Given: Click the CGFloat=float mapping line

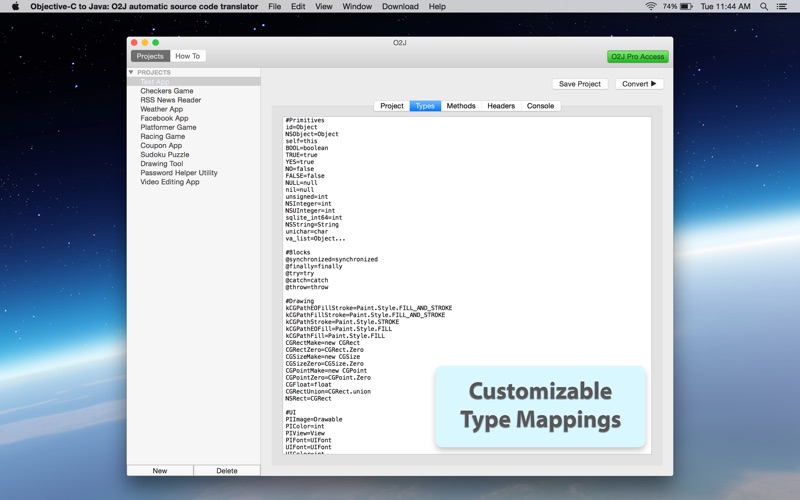Looking at the screenshot, I should pyautogui.click(x=308, y=385).
